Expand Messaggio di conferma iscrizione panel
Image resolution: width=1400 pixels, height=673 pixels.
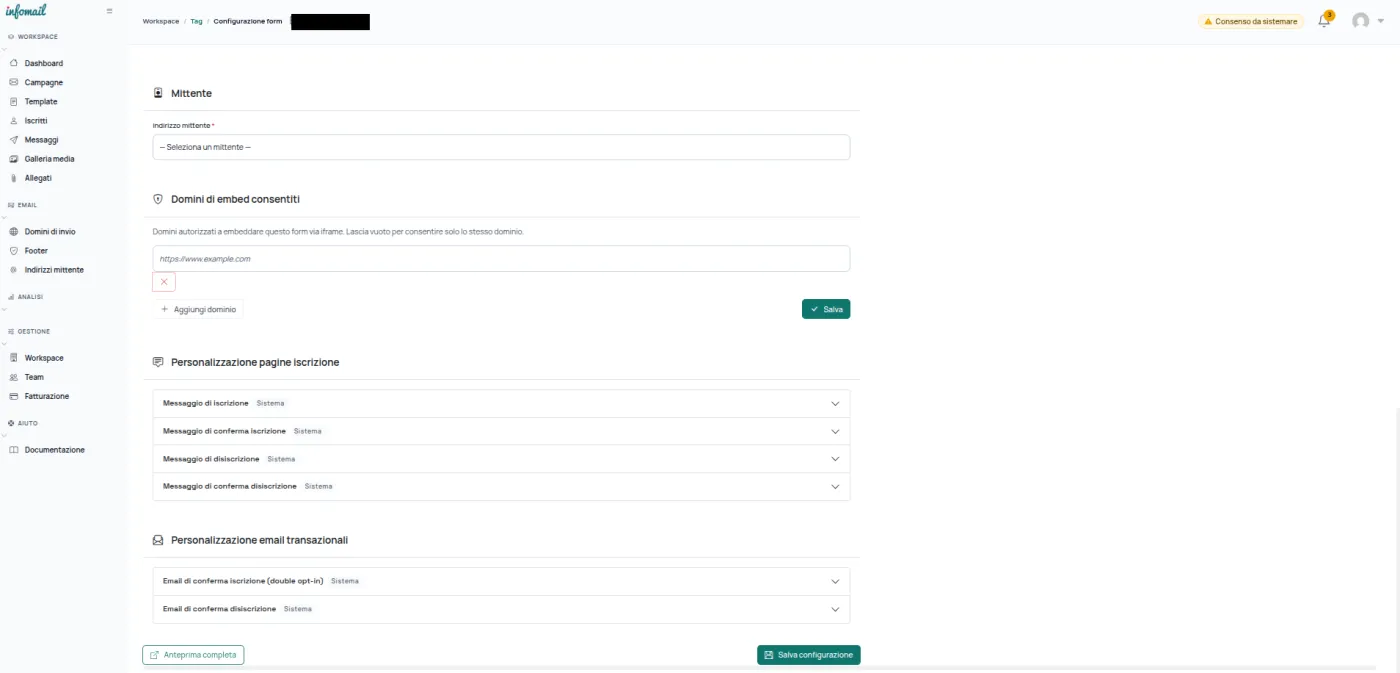(x=501, y=431)
